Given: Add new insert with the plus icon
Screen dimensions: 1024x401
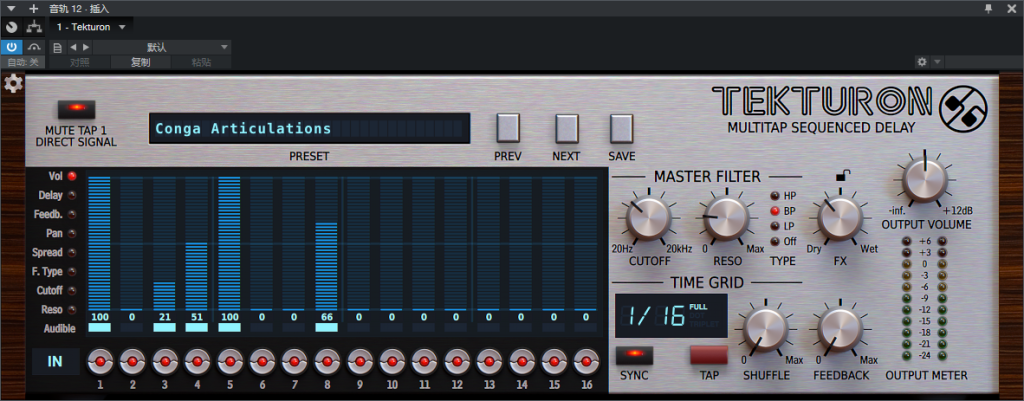Looking at the screenshot, I should click(x=33, y=8).
